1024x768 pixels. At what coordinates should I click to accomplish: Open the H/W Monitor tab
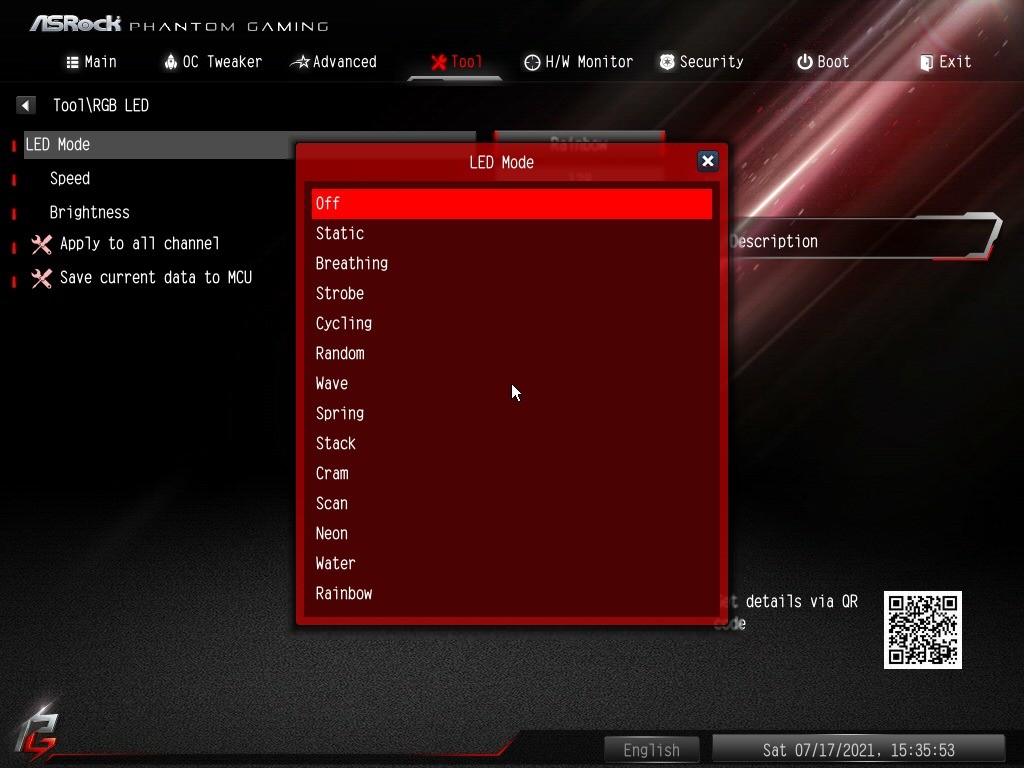click(579, 62)
